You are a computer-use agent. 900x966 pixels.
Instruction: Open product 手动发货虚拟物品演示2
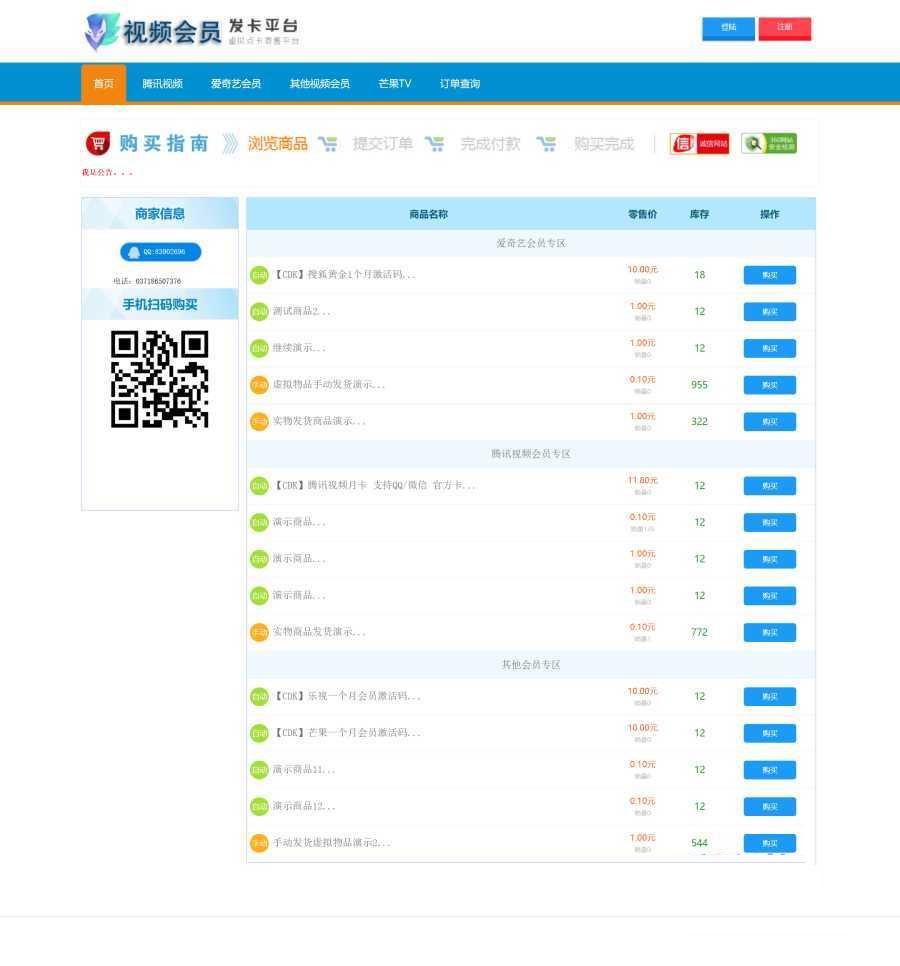331,843
